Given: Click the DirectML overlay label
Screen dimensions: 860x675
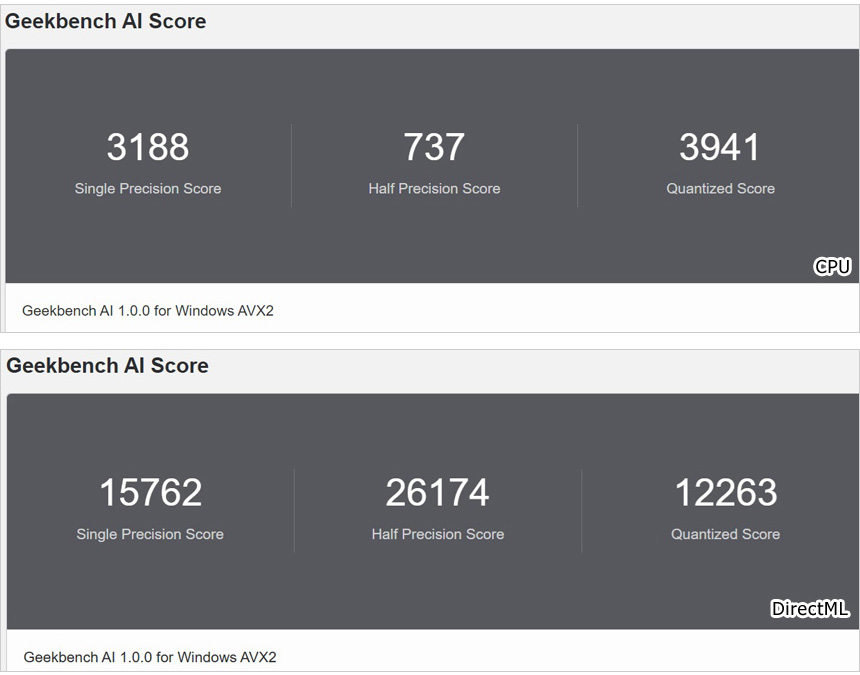Looking at the screenshot, I should point(810,609).
